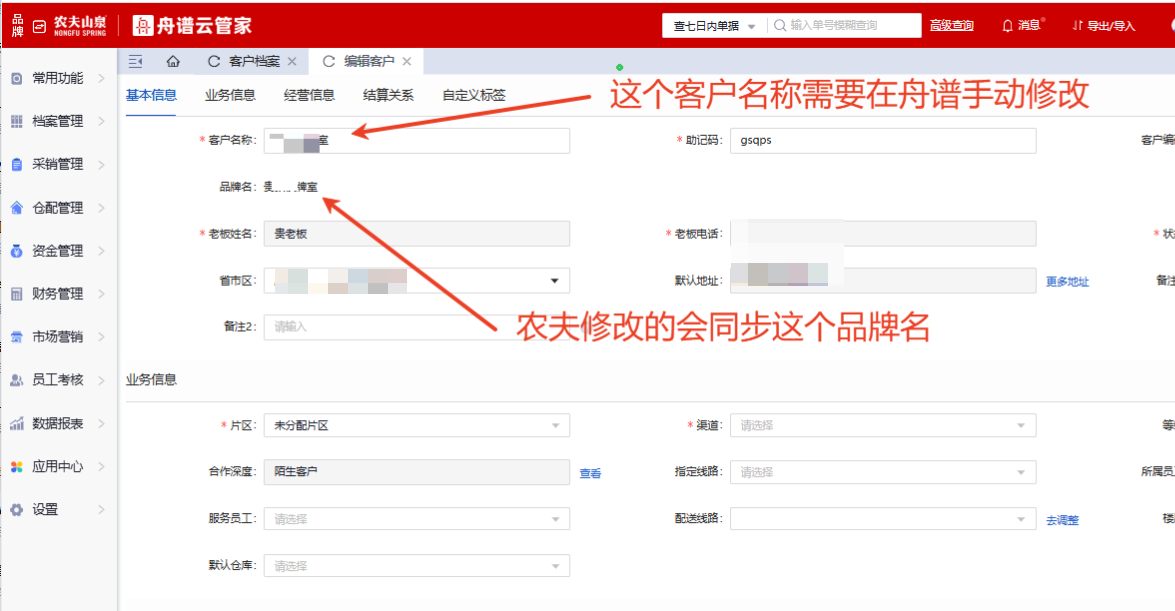The height and width of the screenshot is (611, 1175).
Task: Click the 去调整 link
Action: point(1062,520)
